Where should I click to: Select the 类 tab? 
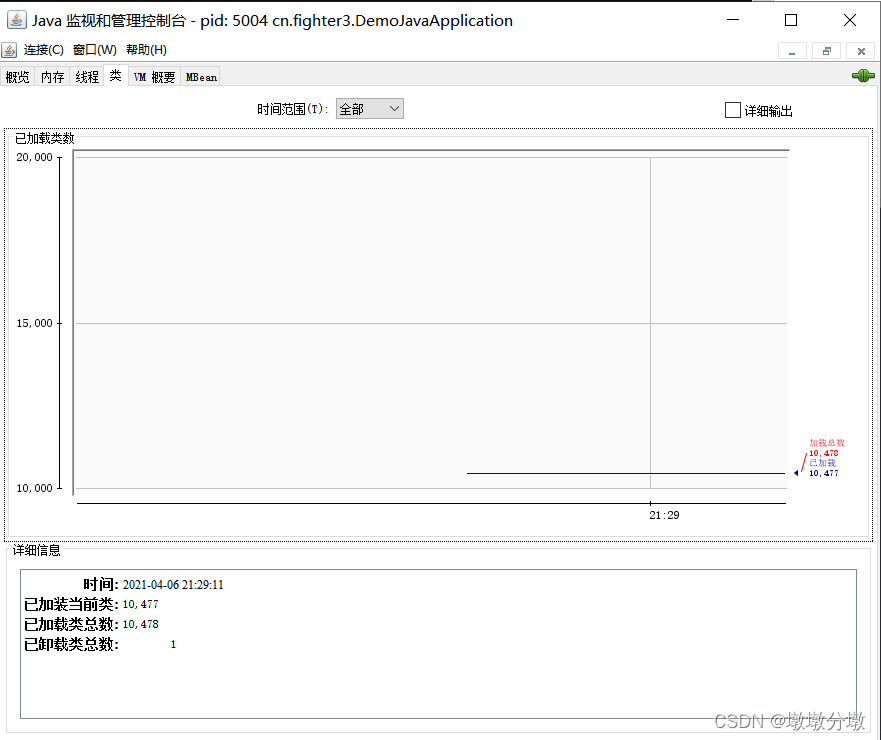tap(116, 76)
